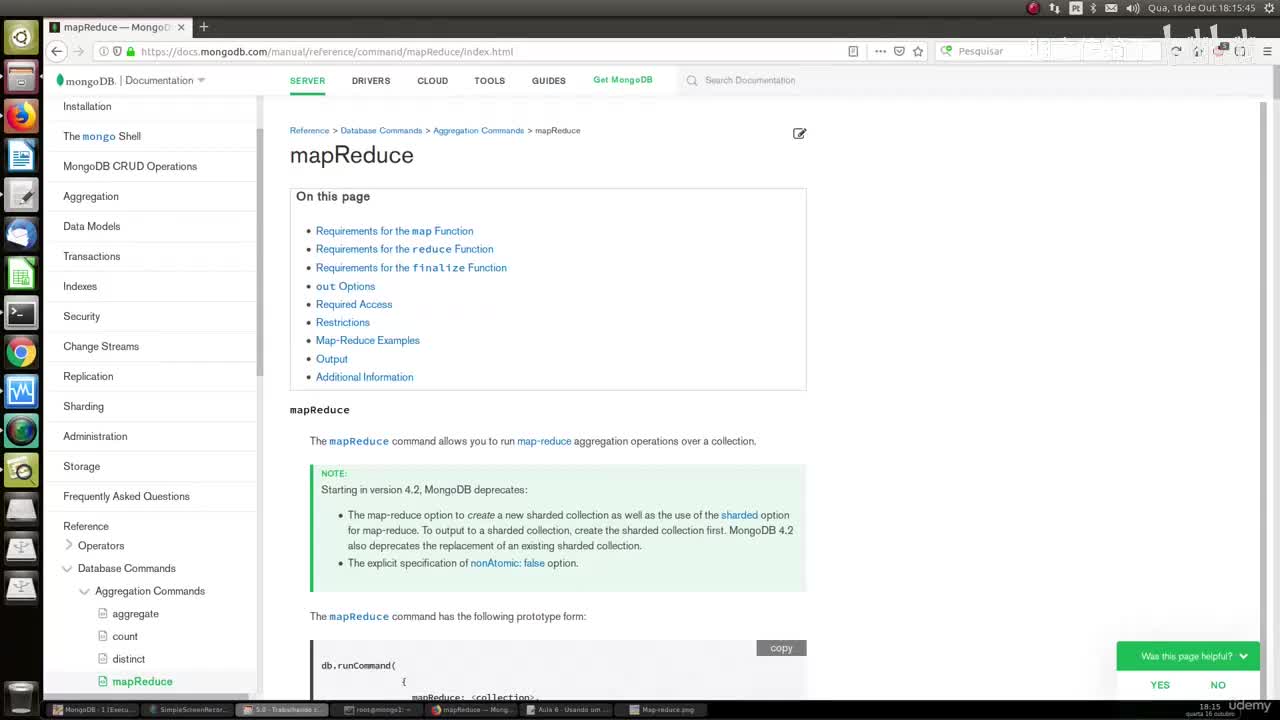The height and width of the screenshot is (720, 1280).
Task: Reload the current page
Action: pos(1176,51)
